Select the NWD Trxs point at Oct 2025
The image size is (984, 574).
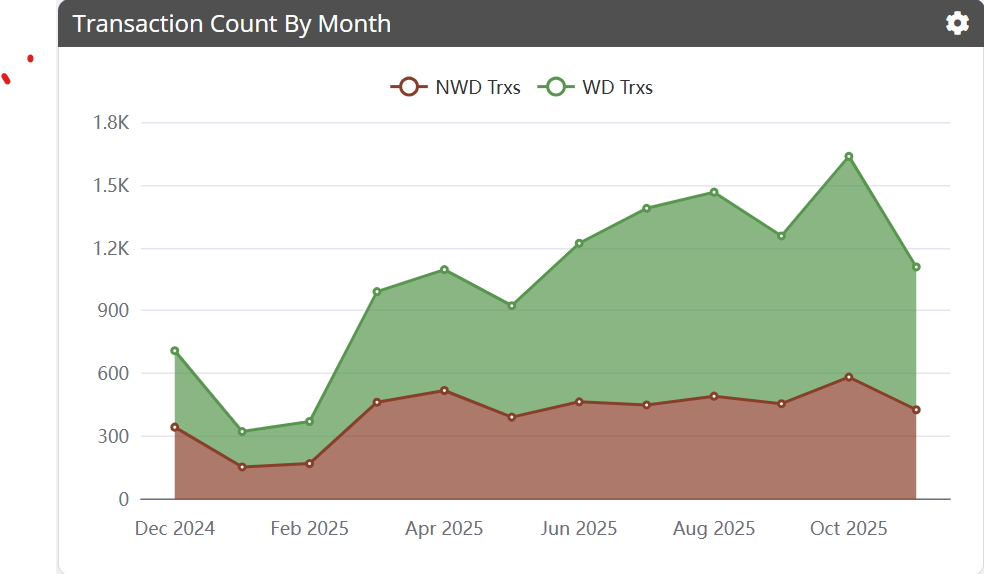pyautogui.click(x=848, y=377)
